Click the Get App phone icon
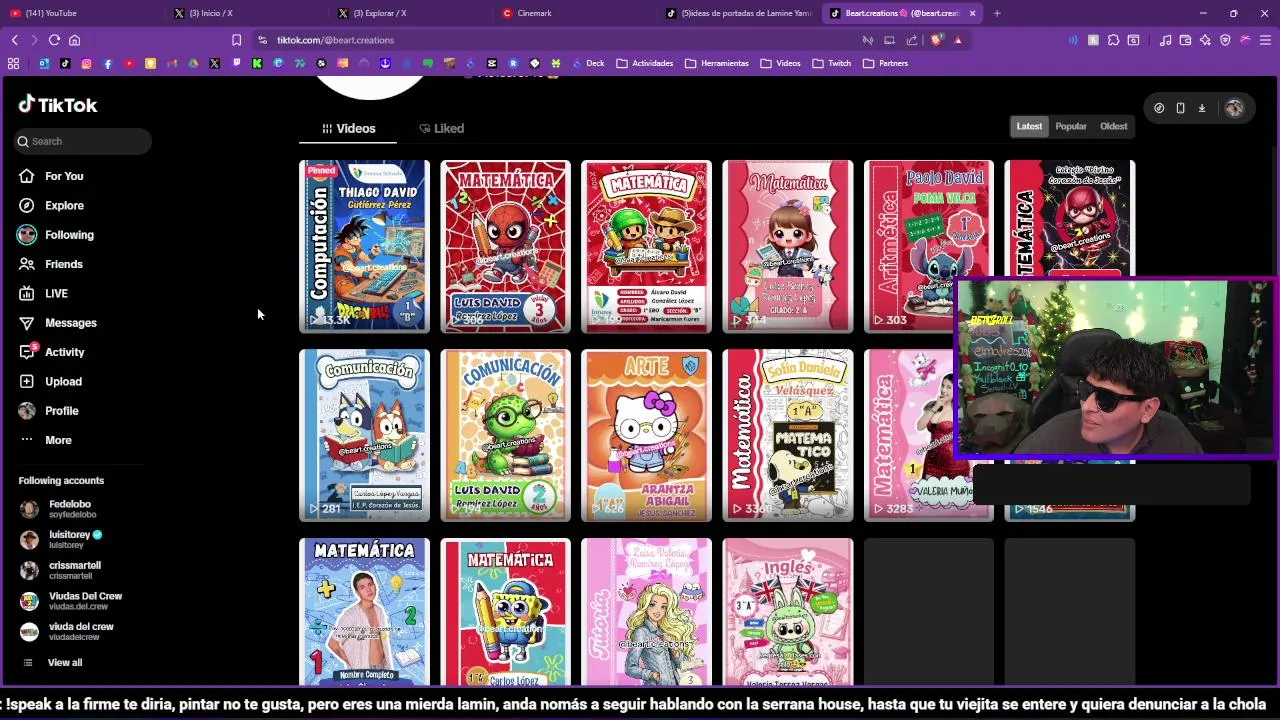The image size is (1280, 720). point(1180,108)
